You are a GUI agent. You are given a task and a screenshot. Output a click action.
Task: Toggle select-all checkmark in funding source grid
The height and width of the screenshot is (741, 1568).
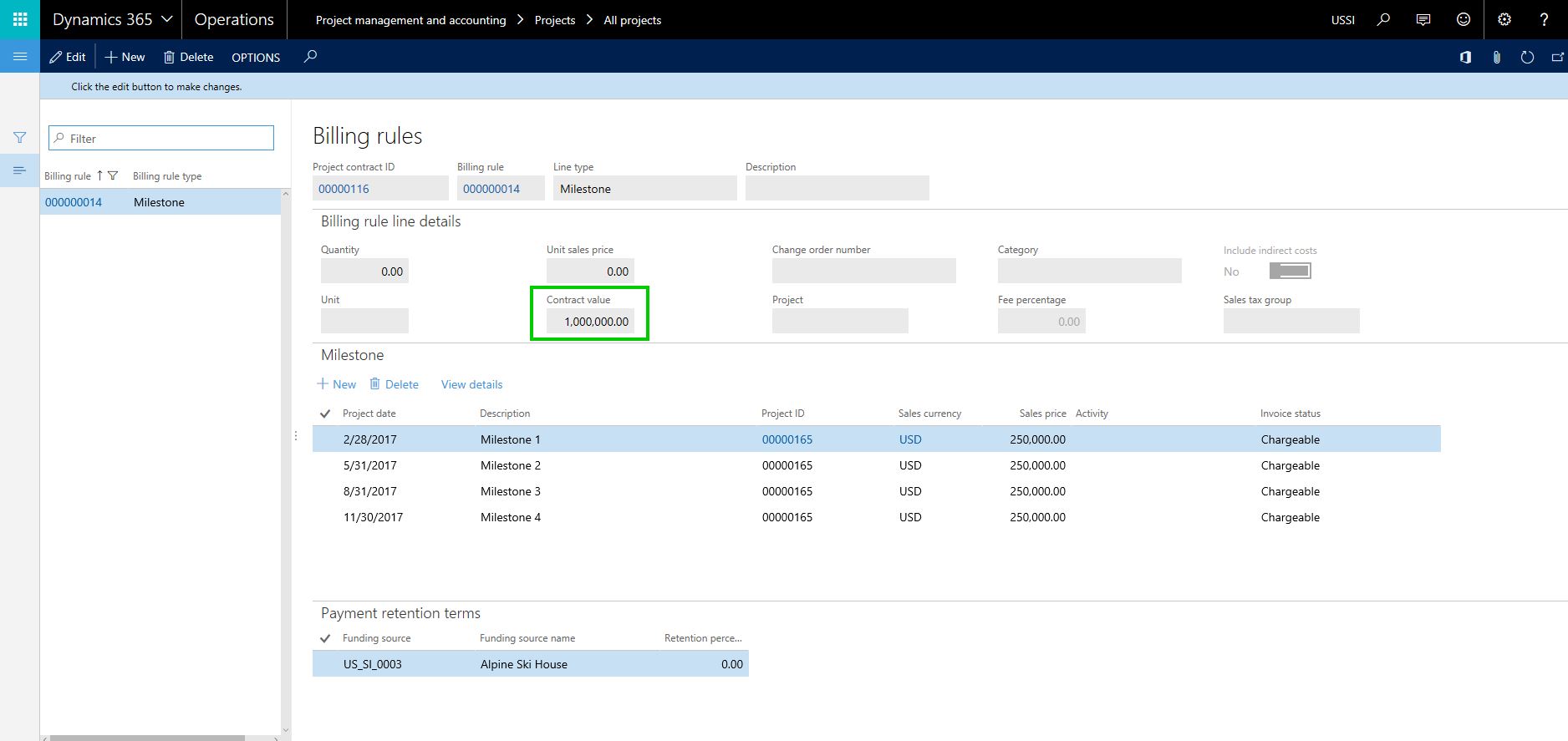(325, 638)
